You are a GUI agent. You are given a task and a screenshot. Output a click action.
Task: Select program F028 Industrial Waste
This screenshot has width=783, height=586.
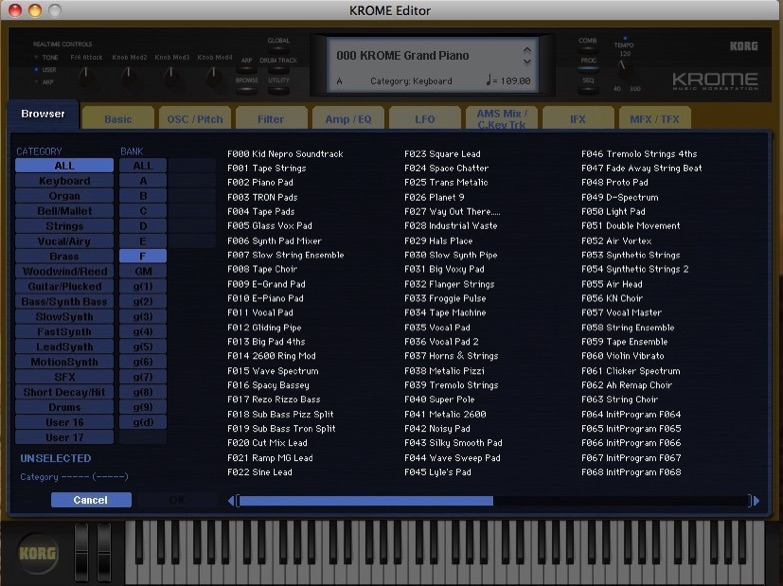pos(451,226)
